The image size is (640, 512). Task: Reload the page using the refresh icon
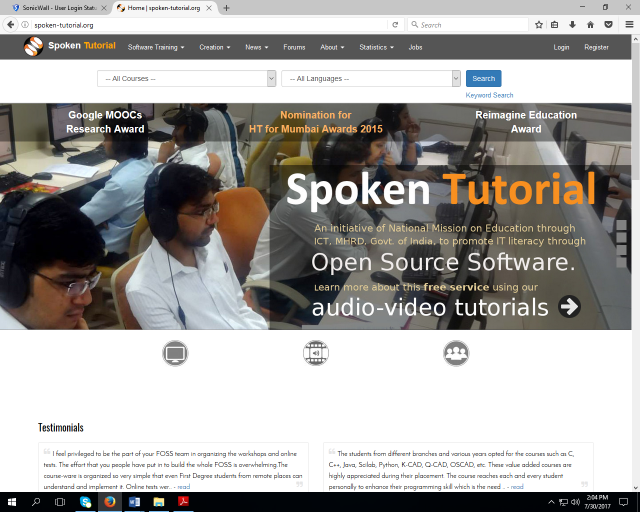click(395, 24)
